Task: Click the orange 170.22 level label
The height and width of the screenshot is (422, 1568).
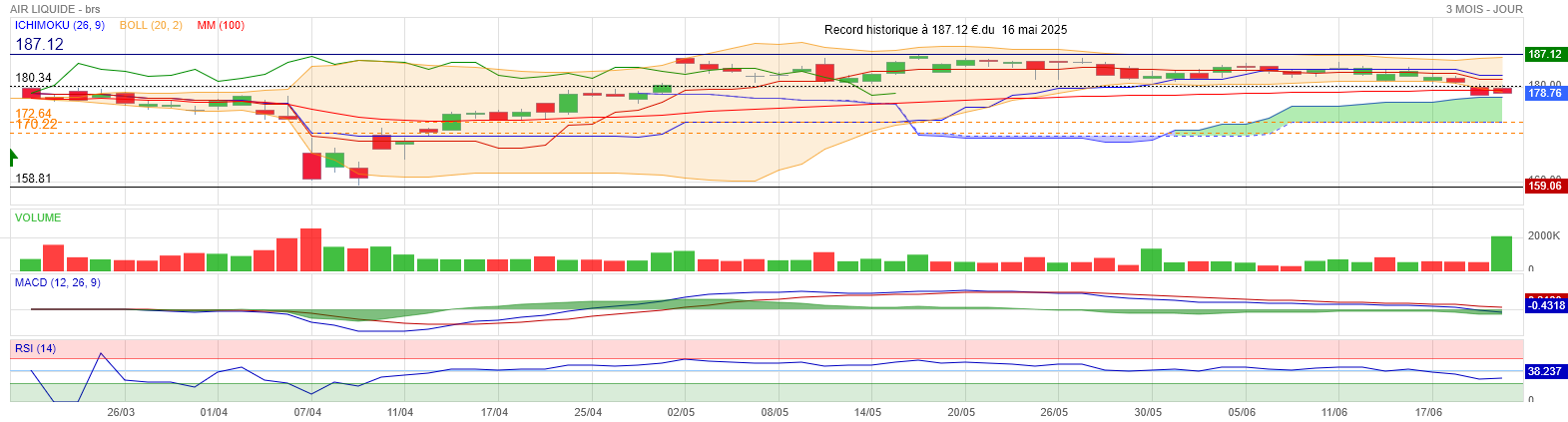Action: pyautogui.click(x=36, y=125)
